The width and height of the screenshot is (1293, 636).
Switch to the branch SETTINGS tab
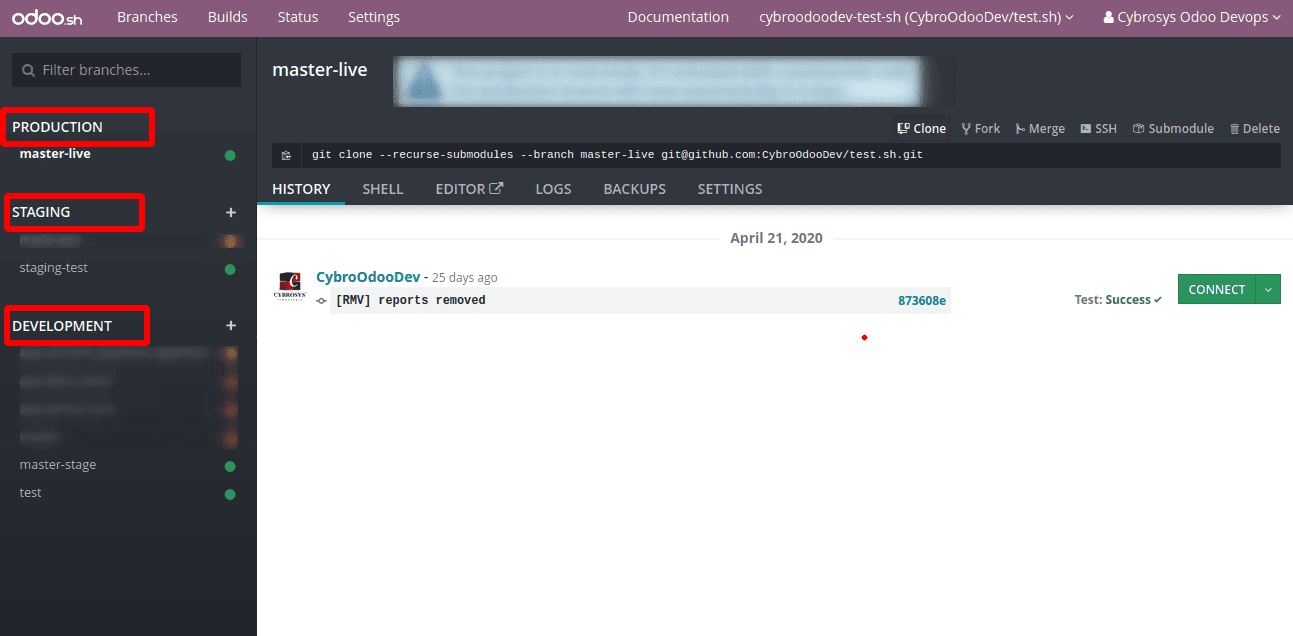pyautogui.click(x=730, y=189)
